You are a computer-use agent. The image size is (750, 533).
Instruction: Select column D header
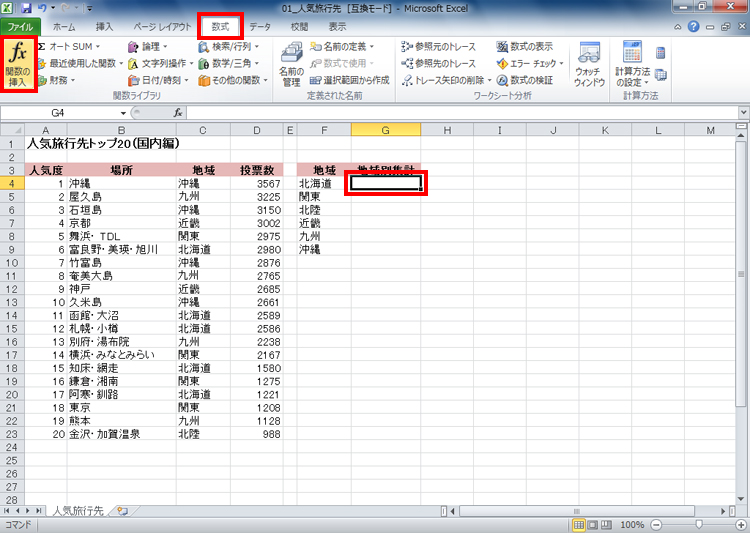coord(257,130)
